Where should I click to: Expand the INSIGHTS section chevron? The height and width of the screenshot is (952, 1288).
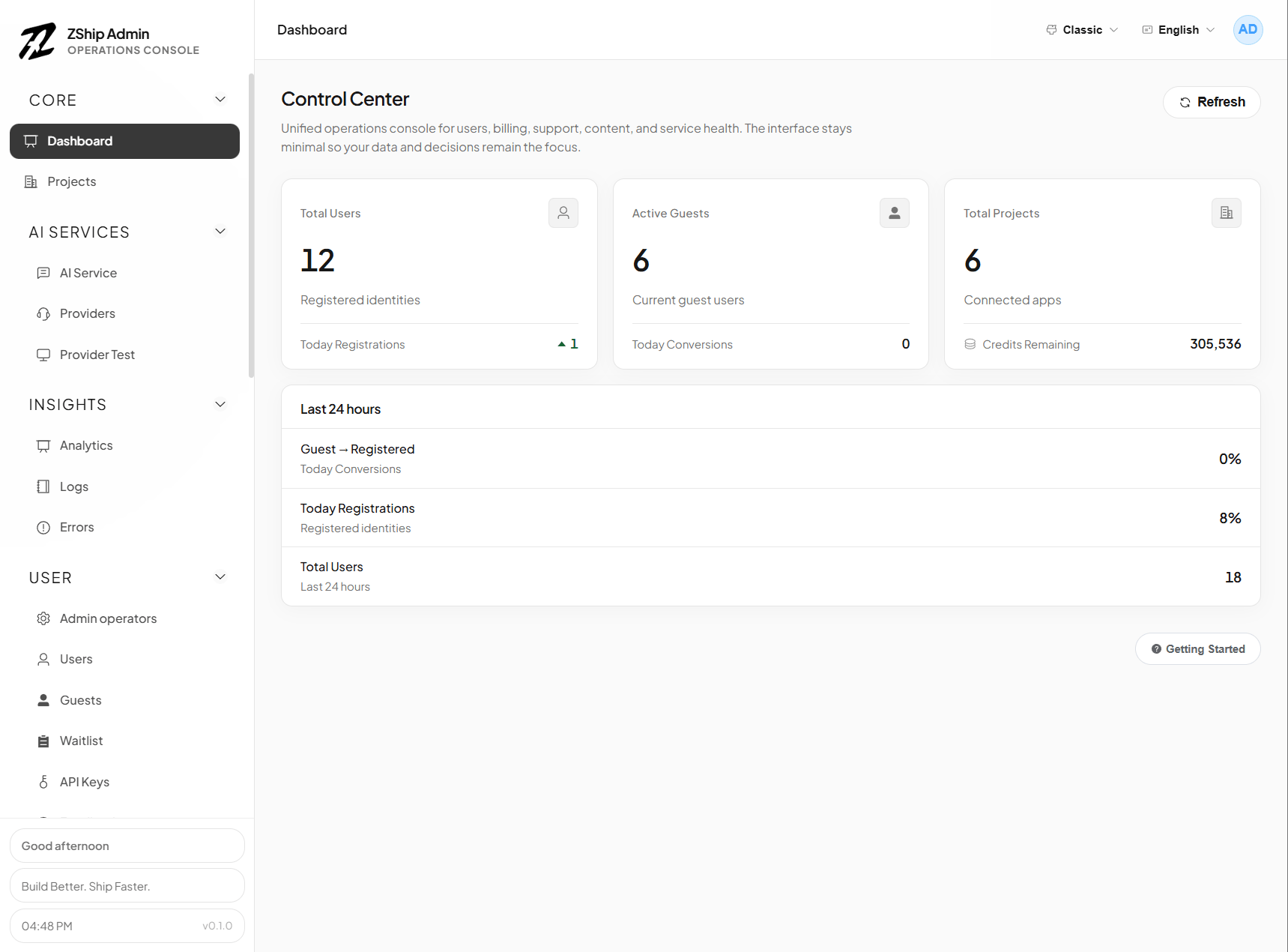[x=220, y=403]
